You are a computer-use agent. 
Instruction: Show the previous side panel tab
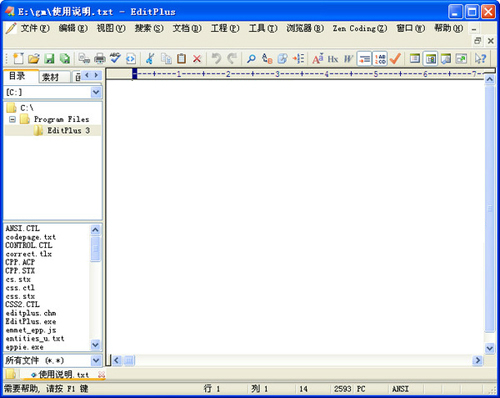(87, 75)
